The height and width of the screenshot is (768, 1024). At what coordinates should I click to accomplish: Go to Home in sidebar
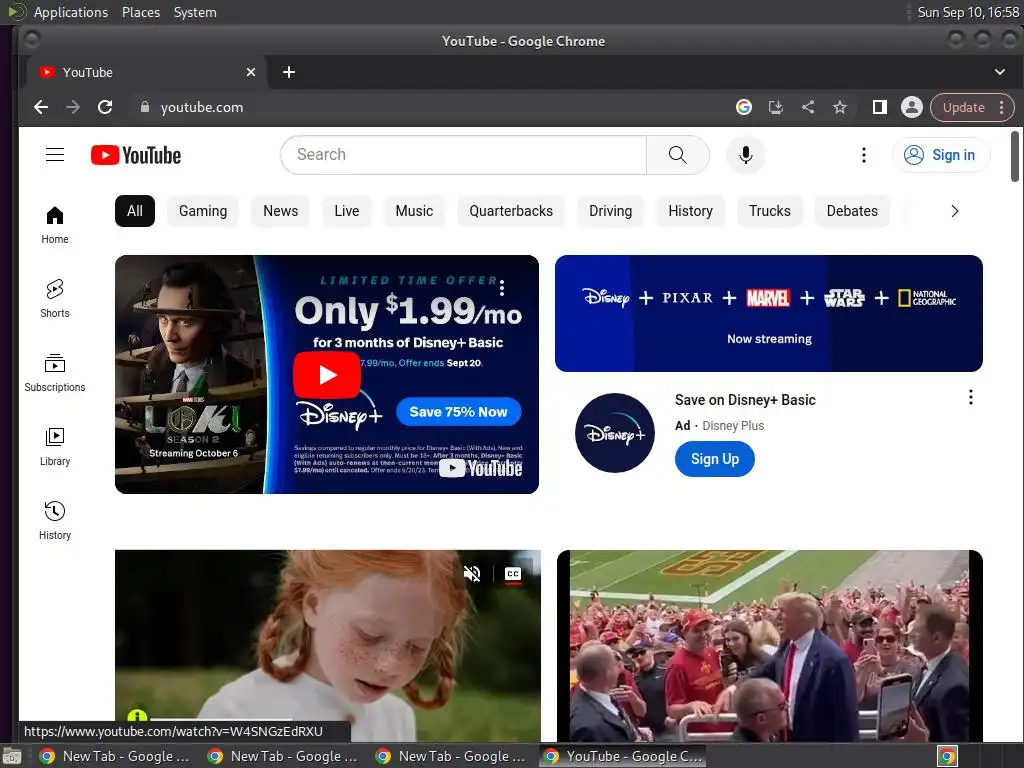[55, 225]
